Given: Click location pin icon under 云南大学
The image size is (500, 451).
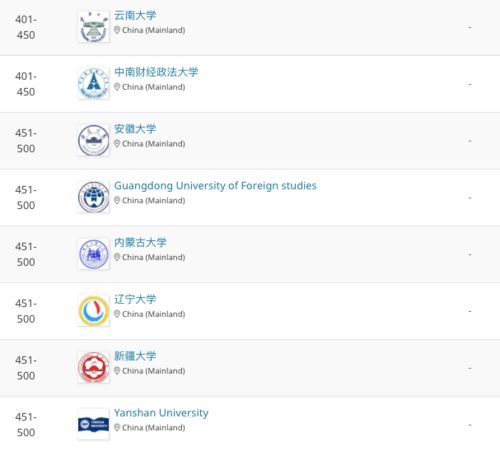Looking at the screenshot, I should (x=117, y=30).
